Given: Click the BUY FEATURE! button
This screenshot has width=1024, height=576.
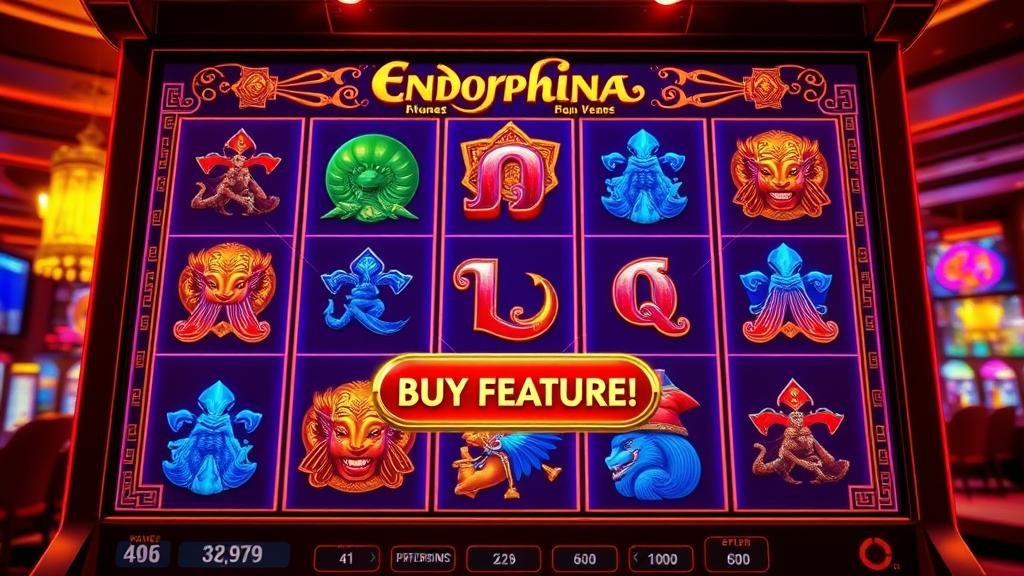Looking at the screenshot, I should click(516, 392).
